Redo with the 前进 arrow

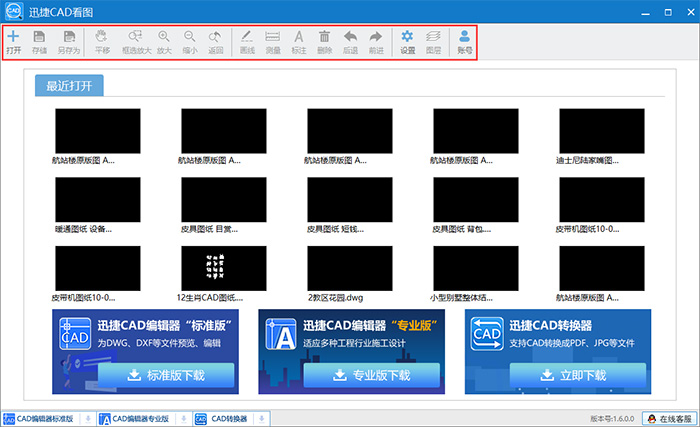376,36
